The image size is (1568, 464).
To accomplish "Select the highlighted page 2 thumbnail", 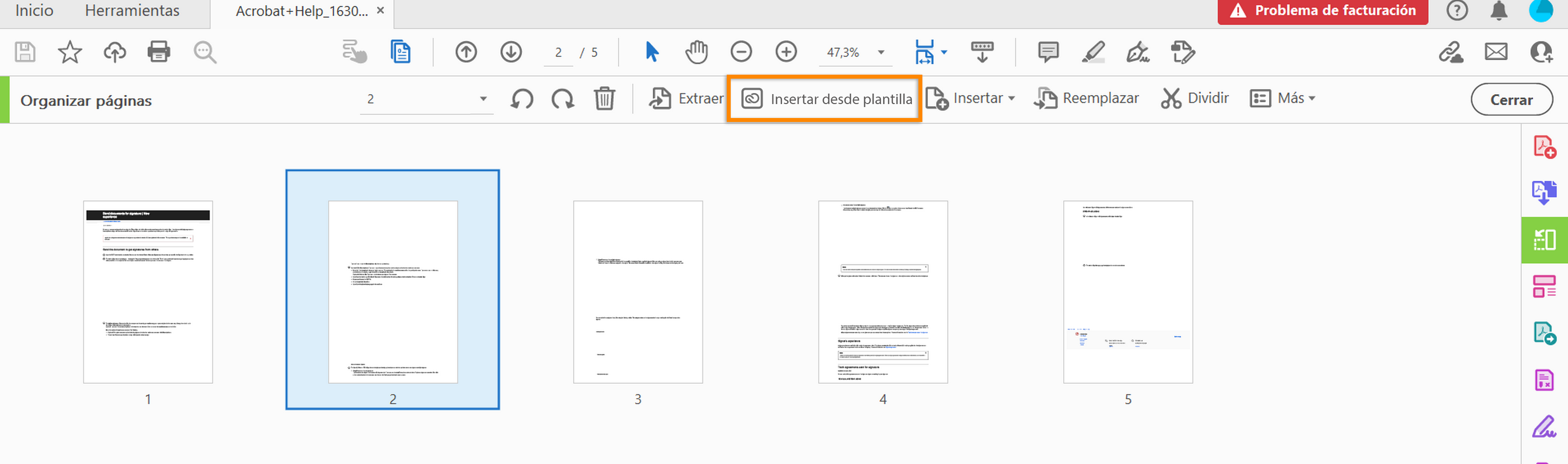I will pos(393,290).
